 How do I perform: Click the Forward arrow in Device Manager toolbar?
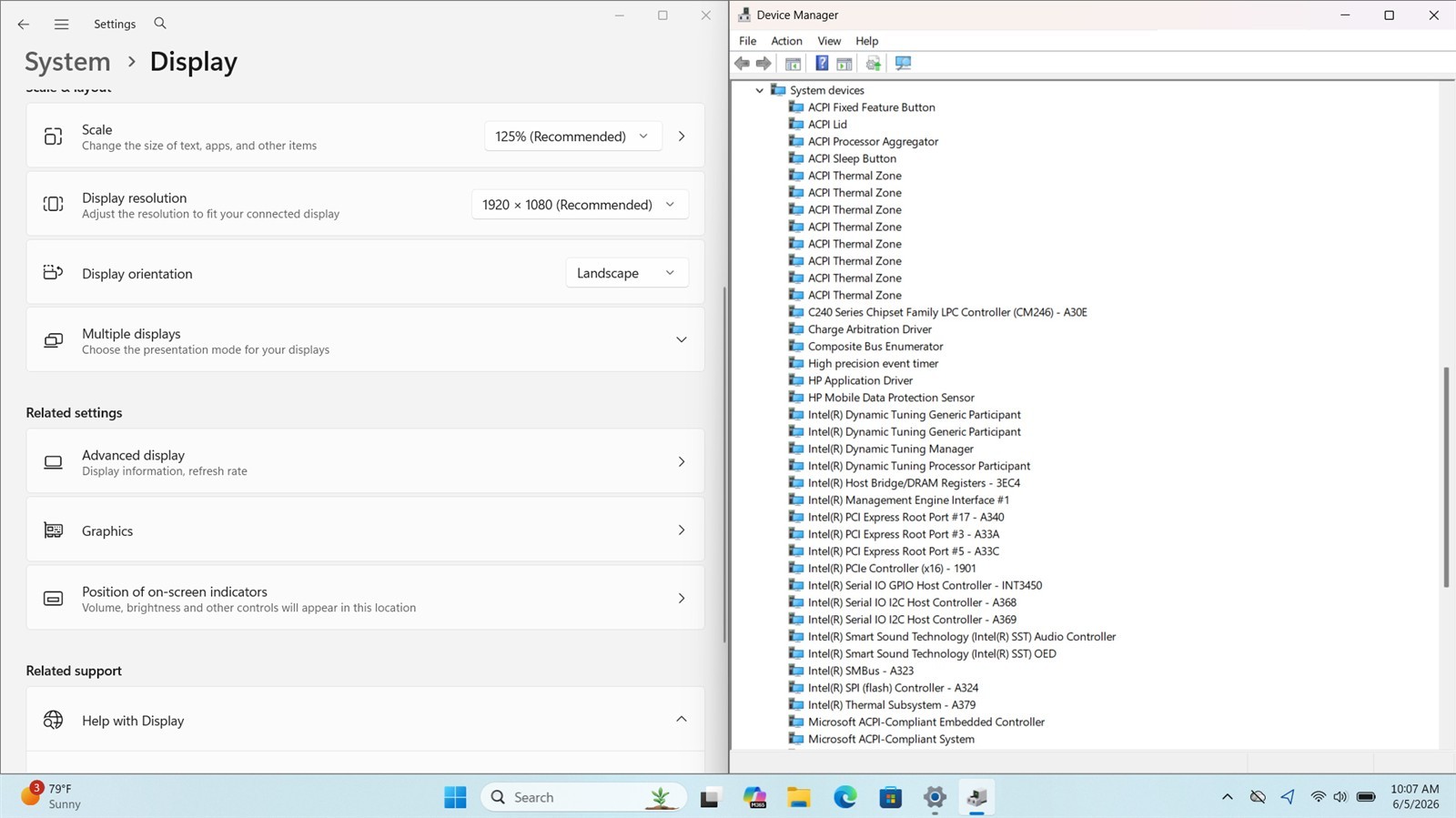pos(763,63)
